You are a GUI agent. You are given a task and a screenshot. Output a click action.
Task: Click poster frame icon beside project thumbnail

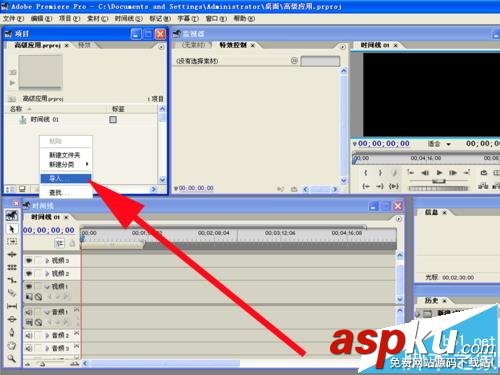click(x=12, y=72)
